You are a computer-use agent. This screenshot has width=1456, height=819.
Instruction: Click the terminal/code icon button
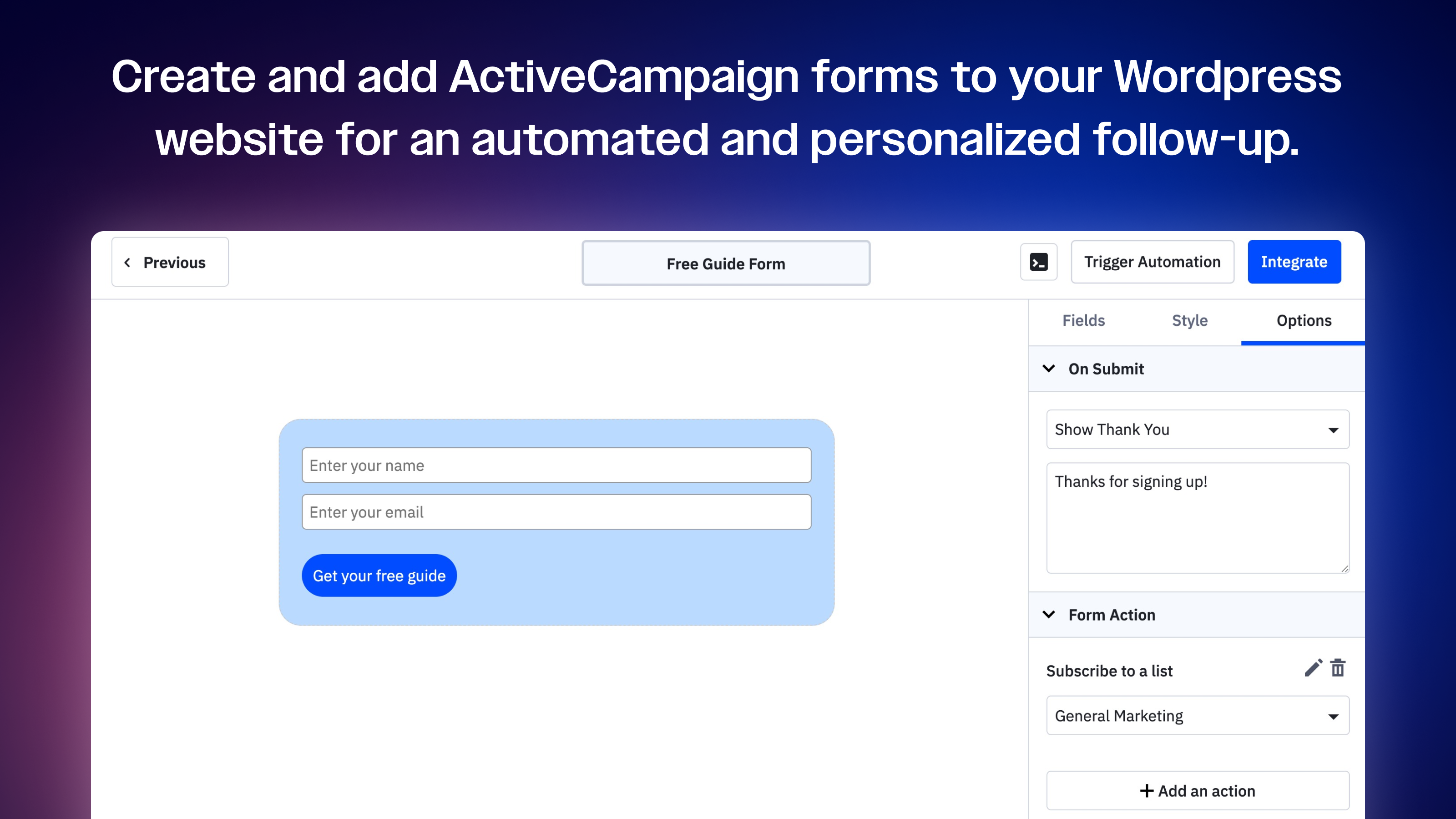(1038, 262)
